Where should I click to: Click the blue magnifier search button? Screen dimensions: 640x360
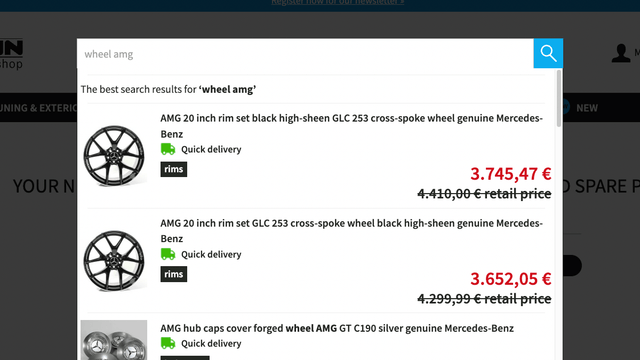(x=548, y=53)
